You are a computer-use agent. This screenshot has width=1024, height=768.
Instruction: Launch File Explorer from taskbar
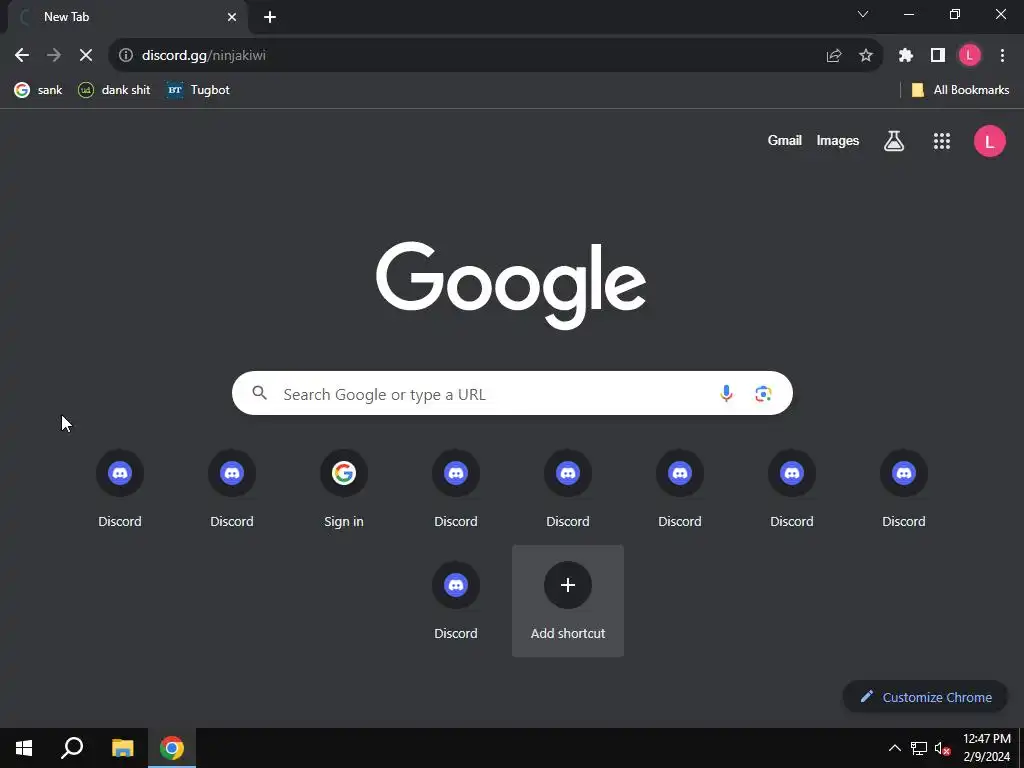[x=122, y=748]
